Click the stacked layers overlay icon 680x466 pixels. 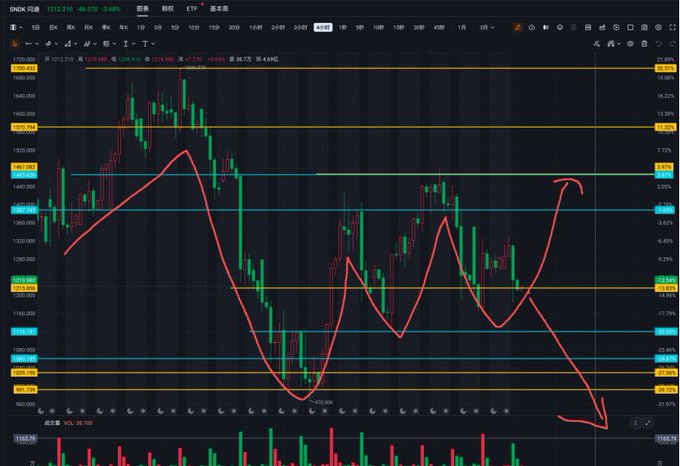(560, 27)
